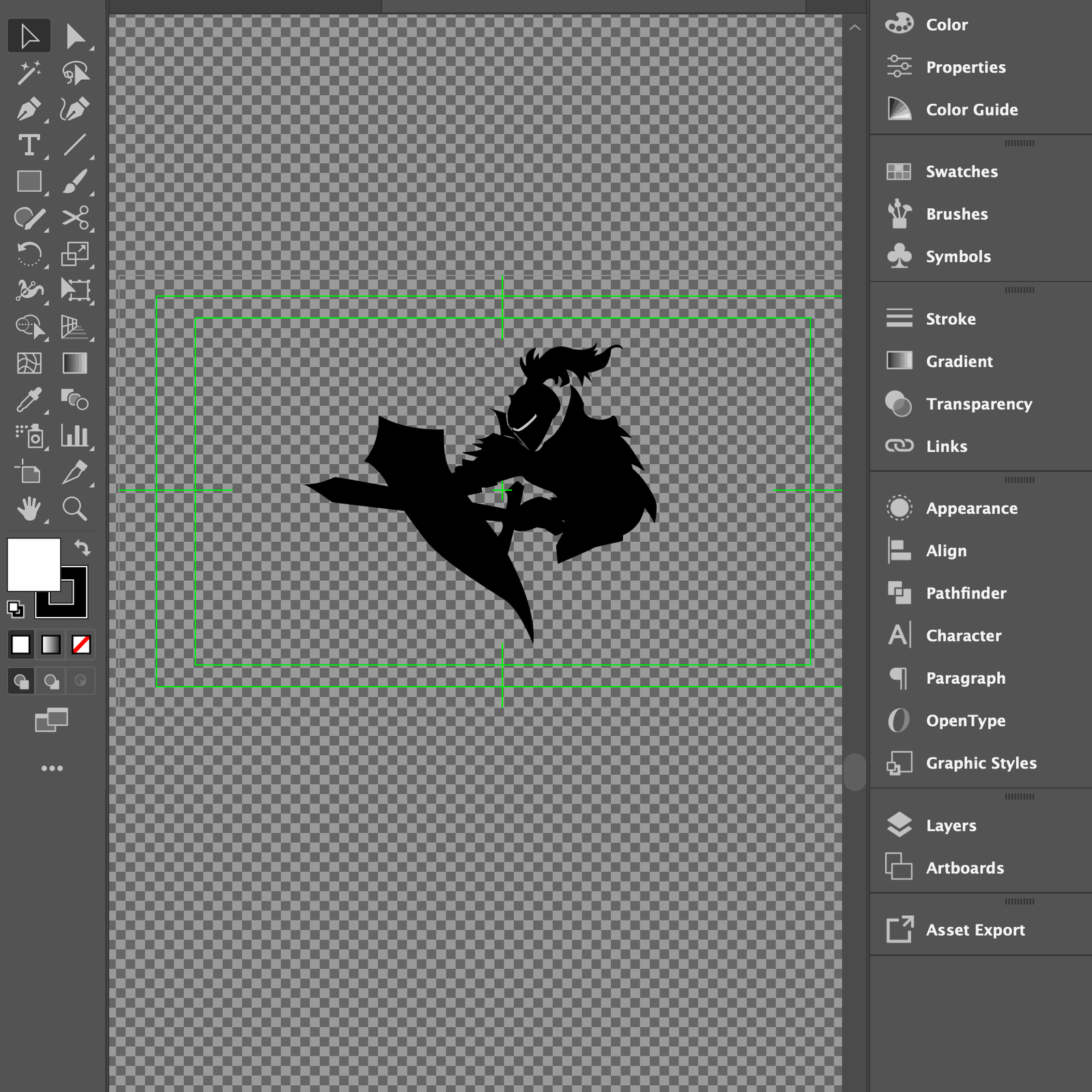This screenshot has width=1092, height=1092.
Task: Open the Artboards panel
Action: pyautogui.click(x=965, y=868)
